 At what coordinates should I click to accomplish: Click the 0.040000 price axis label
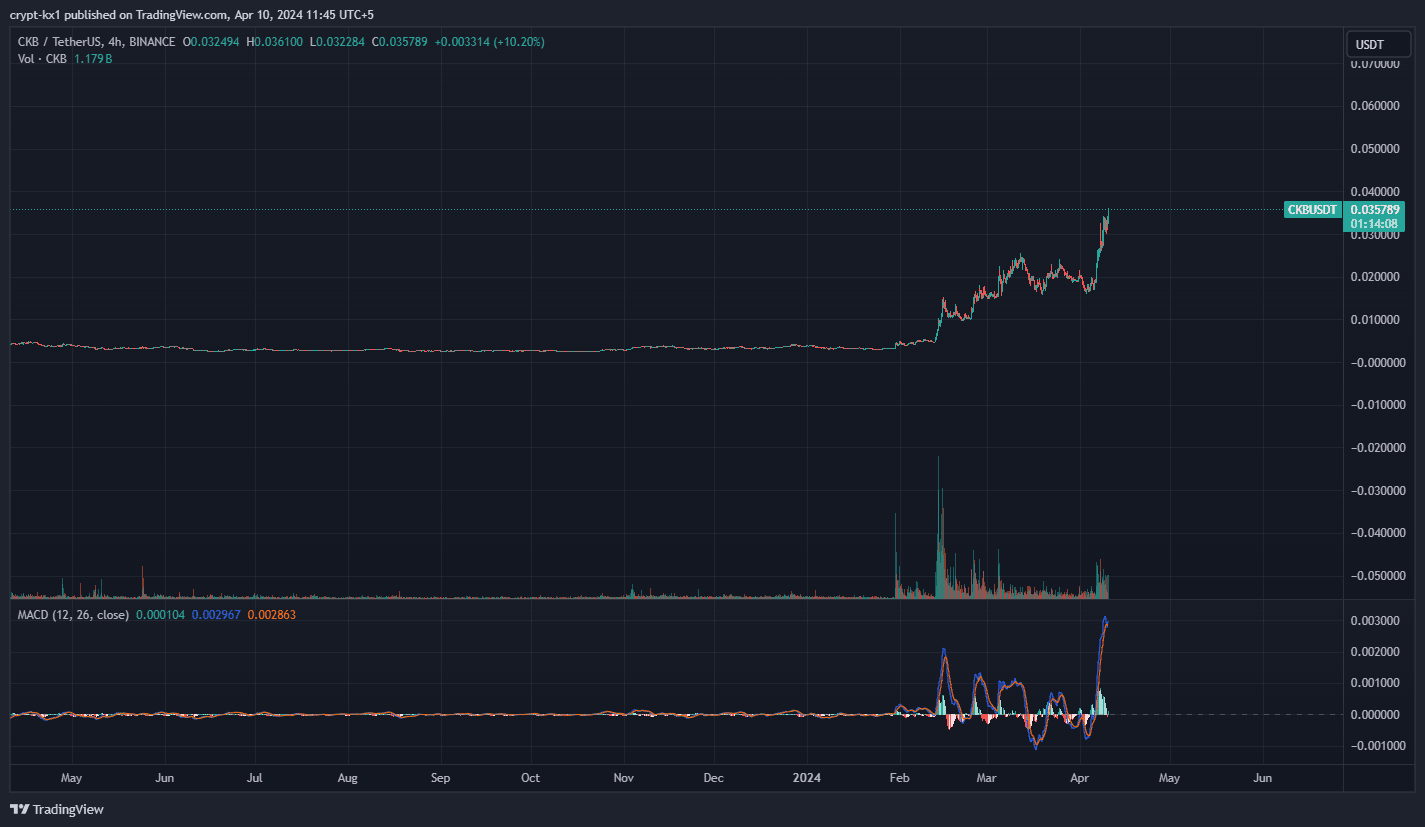point(1375,191)
